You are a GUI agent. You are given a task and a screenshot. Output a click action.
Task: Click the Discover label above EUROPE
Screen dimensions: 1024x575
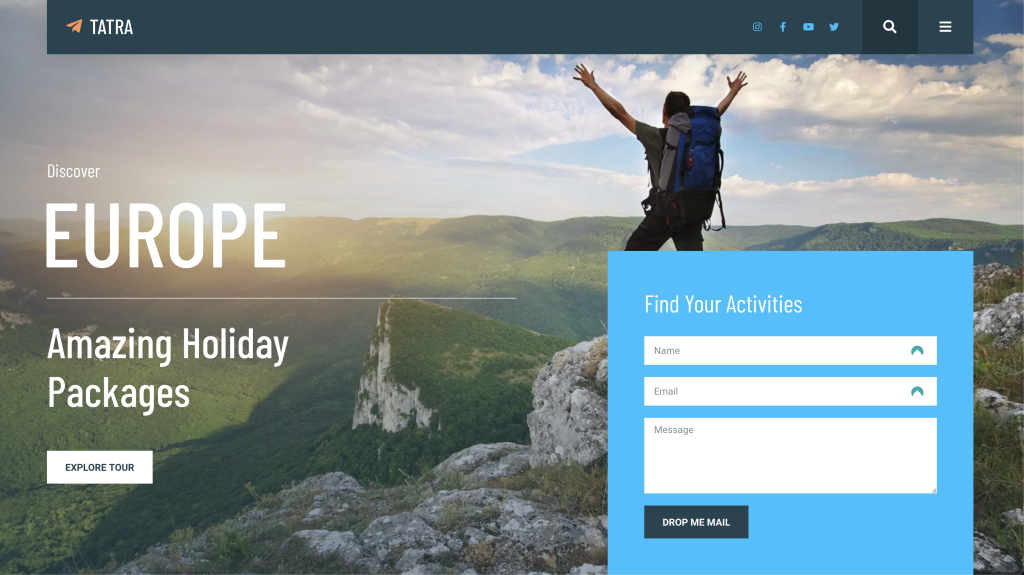tap(73, 171)
